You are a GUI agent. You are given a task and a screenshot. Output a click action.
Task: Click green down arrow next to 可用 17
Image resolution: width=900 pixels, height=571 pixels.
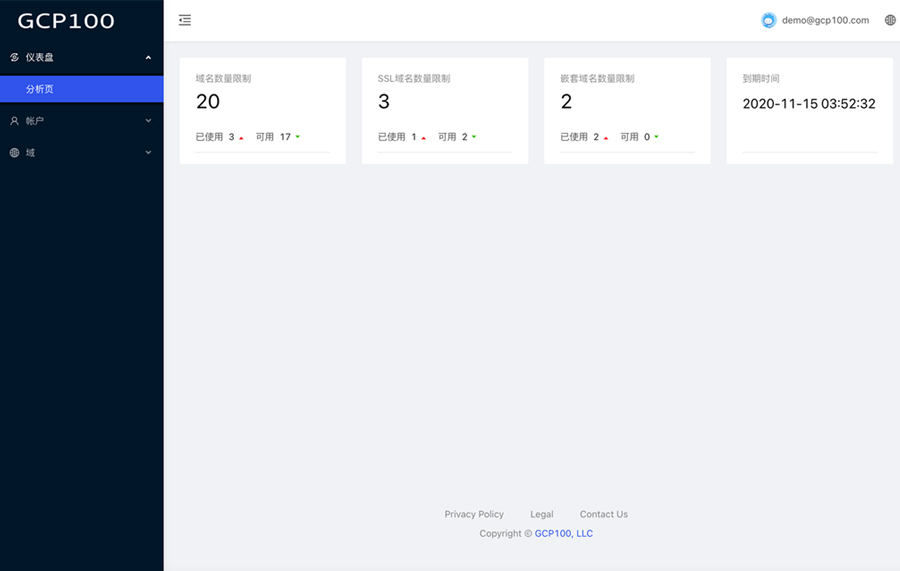pos(297,137)
